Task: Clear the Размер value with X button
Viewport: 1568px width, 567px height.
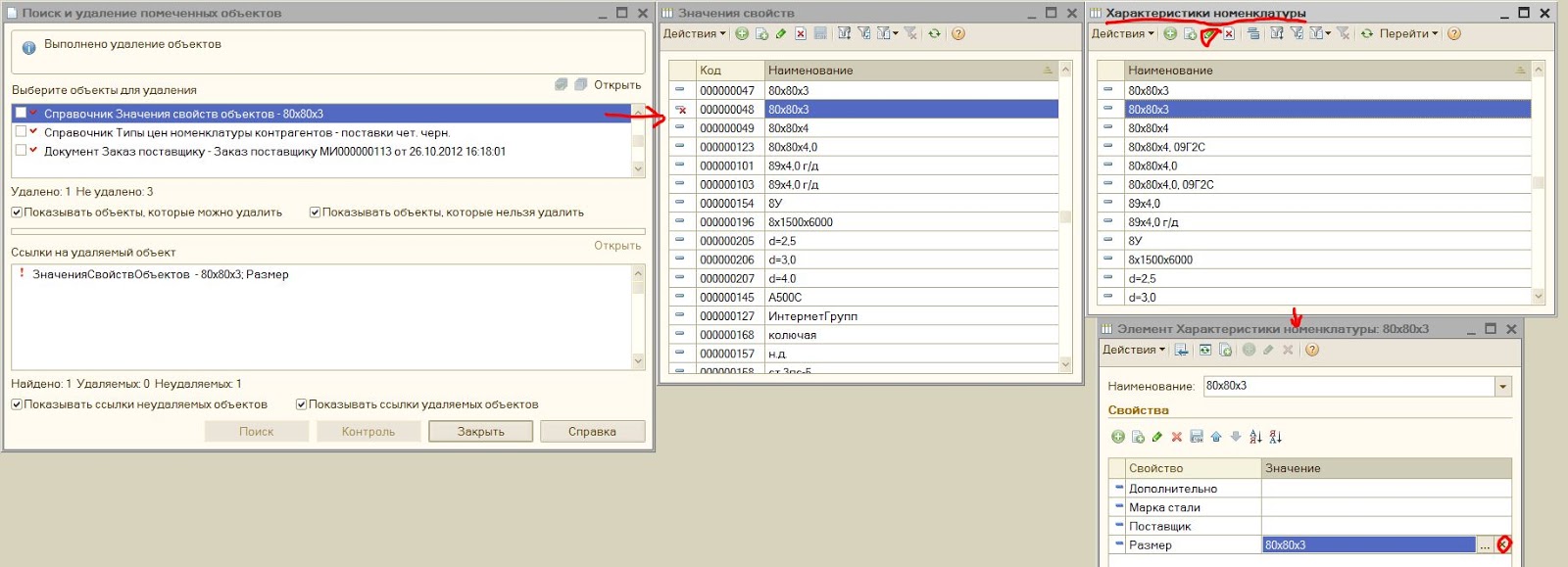Action: (1504, 544)
